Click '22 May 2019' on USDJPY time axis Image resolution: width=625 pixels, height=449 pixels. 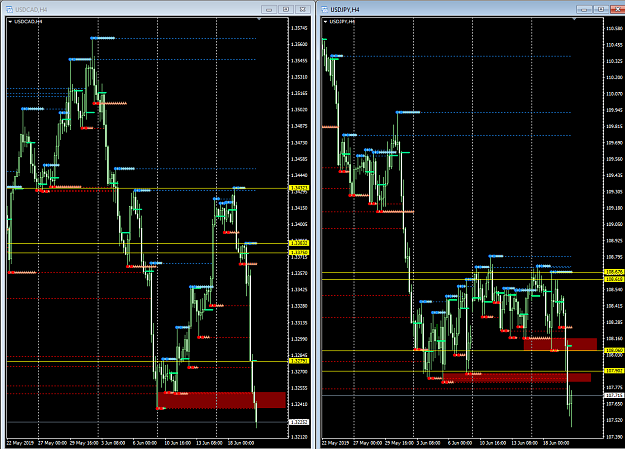point(336,443)
